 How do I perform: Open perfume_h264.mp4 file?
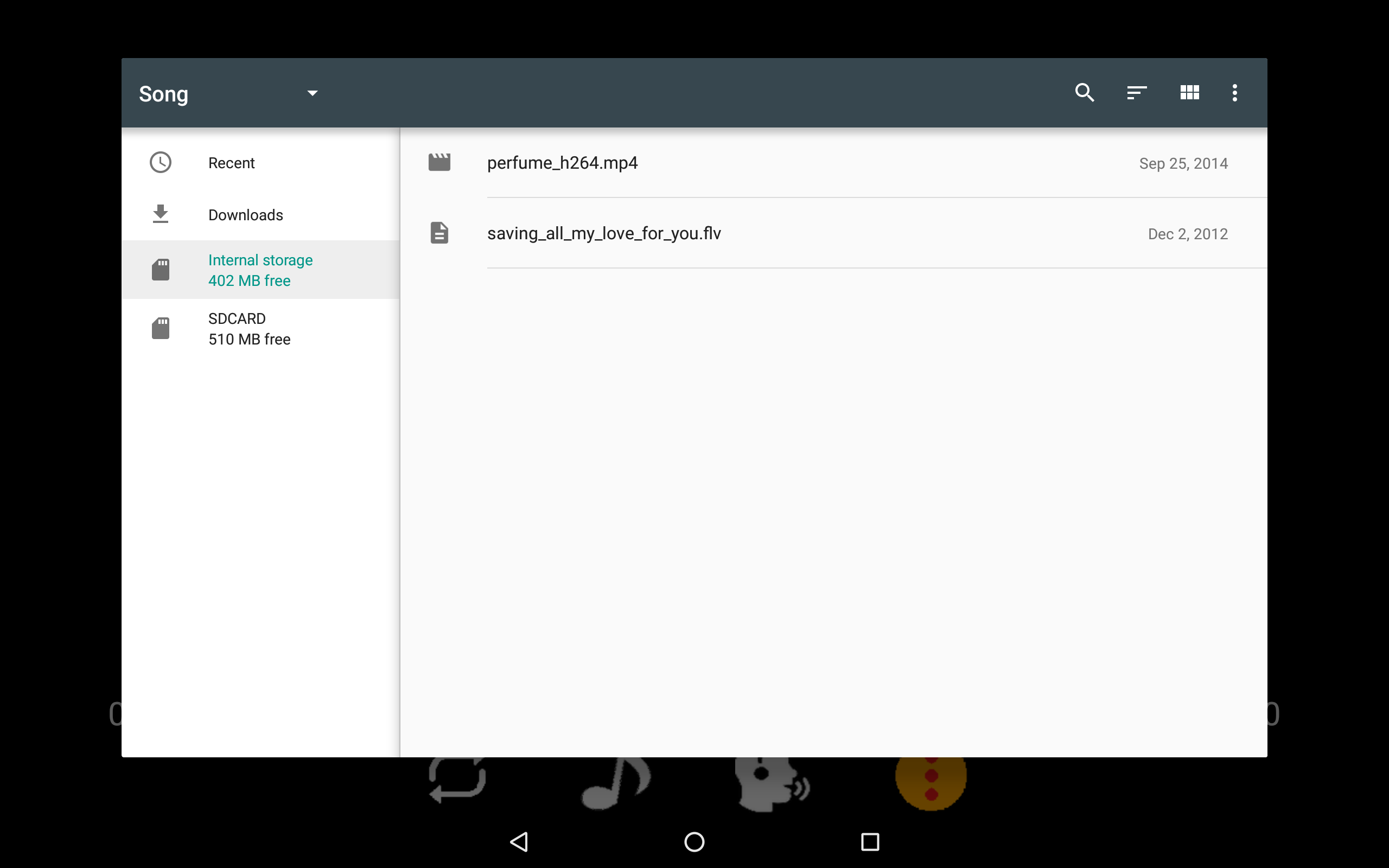click(x=563, y=163)
